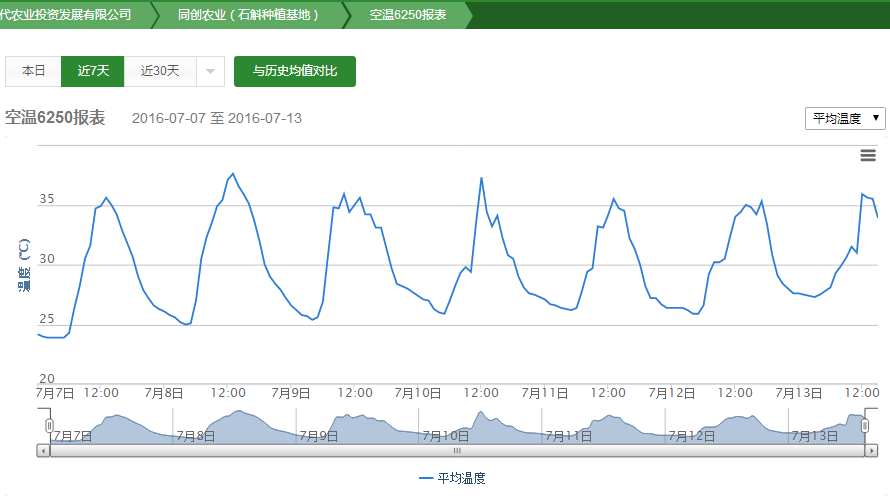Click the navigator's right range handle
This screenshot has width=890, height=503.
click(866, 426)
